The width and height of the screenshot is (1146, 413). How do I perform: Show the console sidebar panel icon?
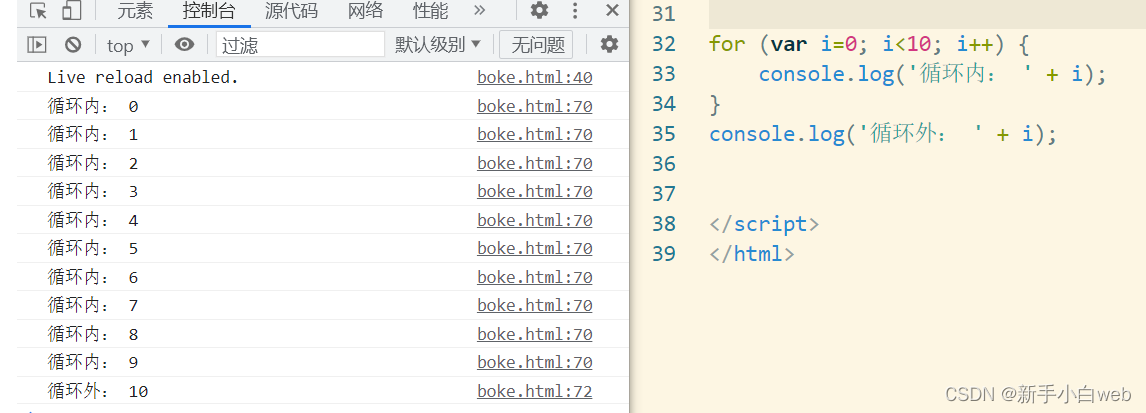pyautogui.click(x=37, y=45)
